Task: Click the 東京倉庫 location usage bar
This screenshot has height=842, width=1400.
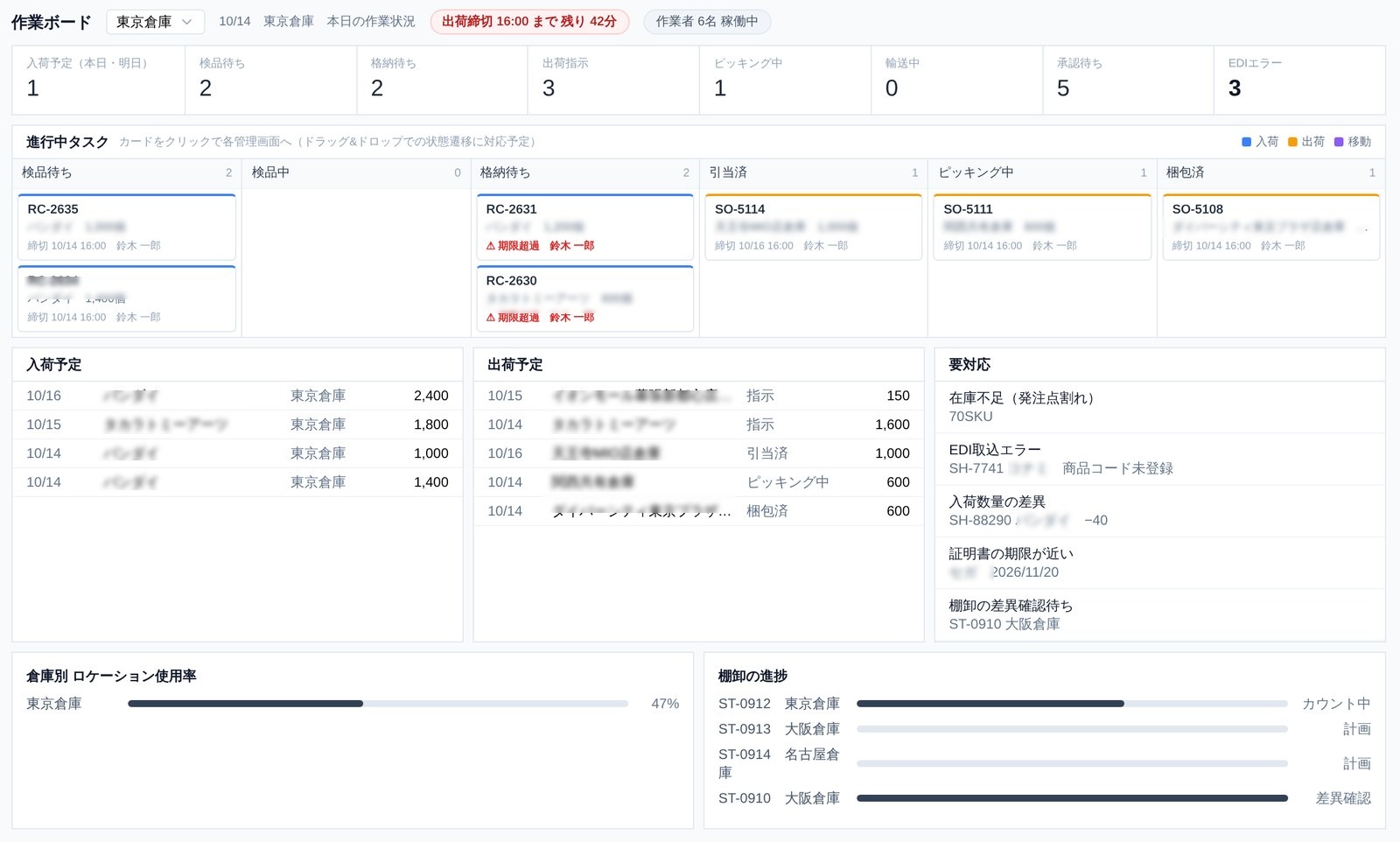Action: [x=378, y=704]
